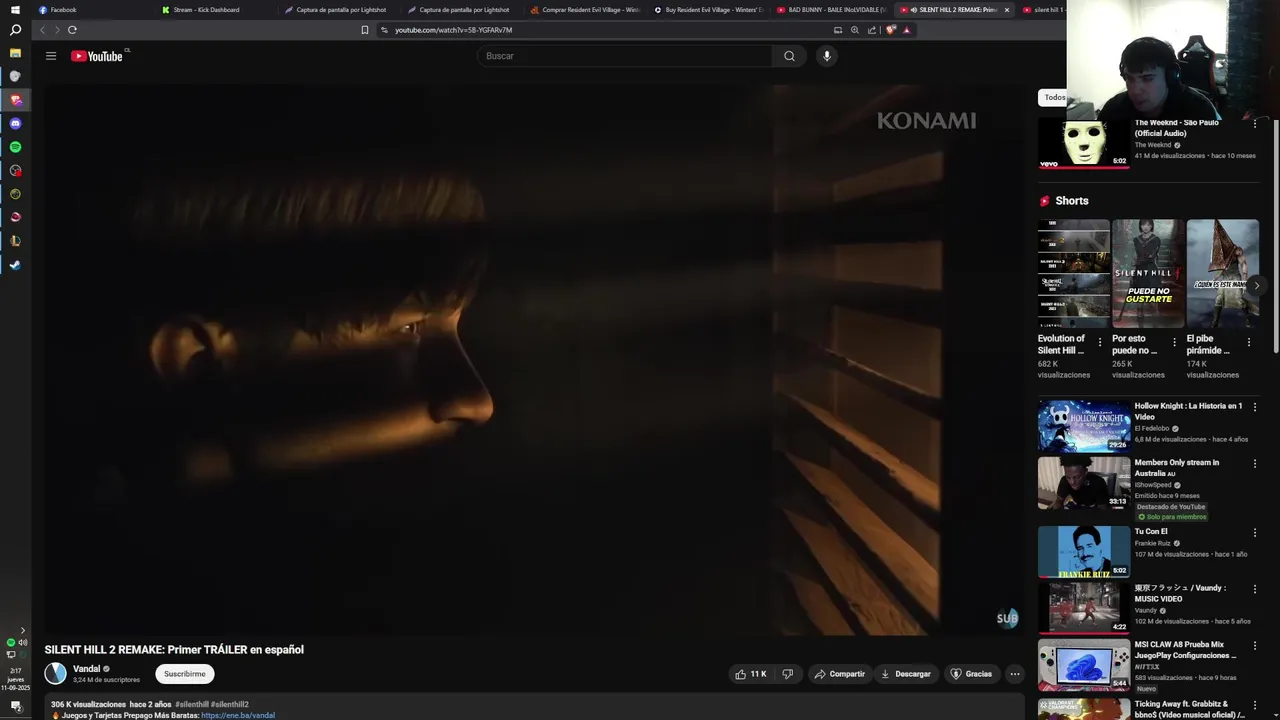Open the Brave Rewards triangle icon
Image resolution: width=1280 pixels, height=720 pixels.
pos(907,30)
